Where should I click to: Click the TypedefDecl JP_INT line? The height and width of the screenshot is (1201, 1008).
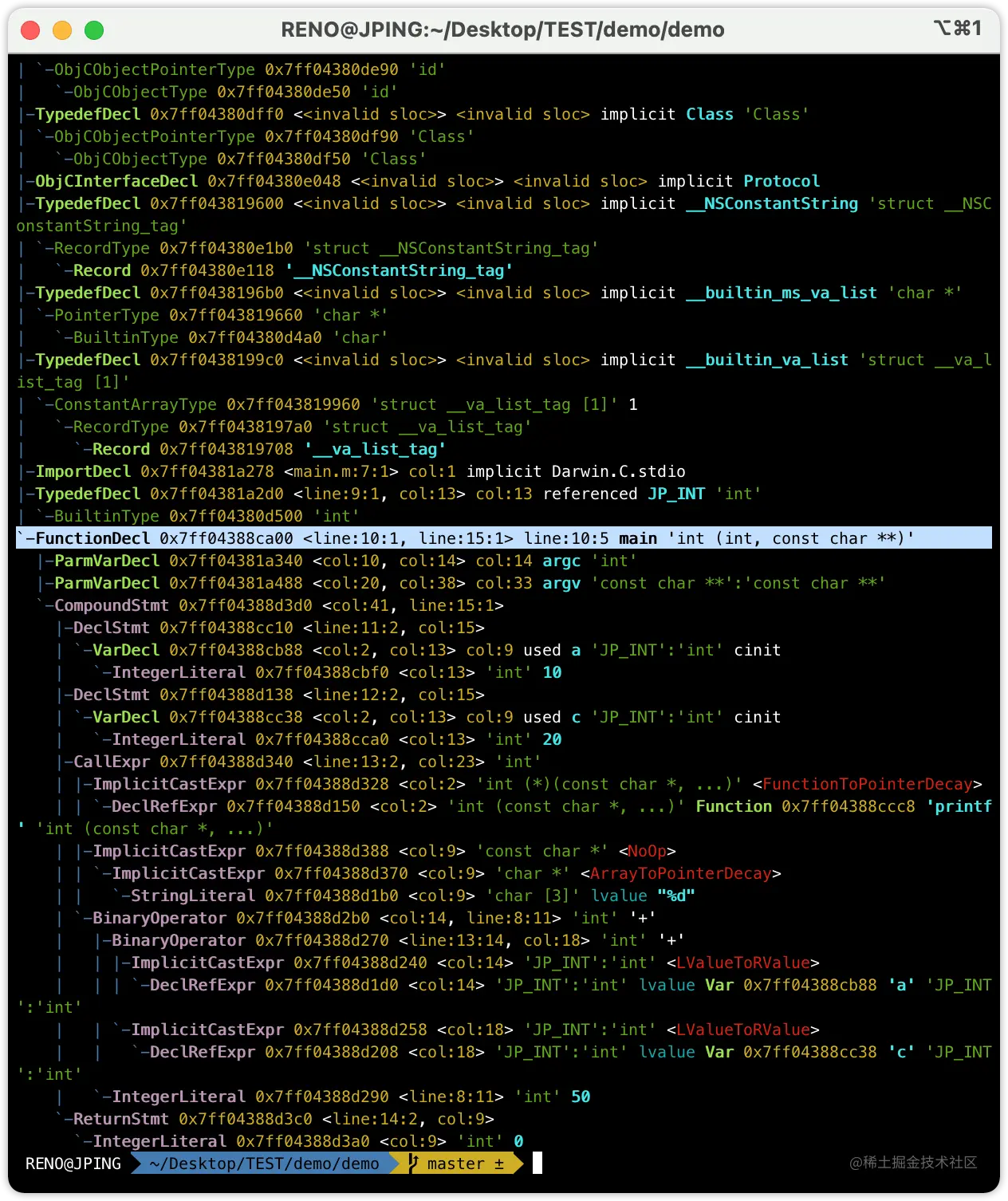(389, 494)
